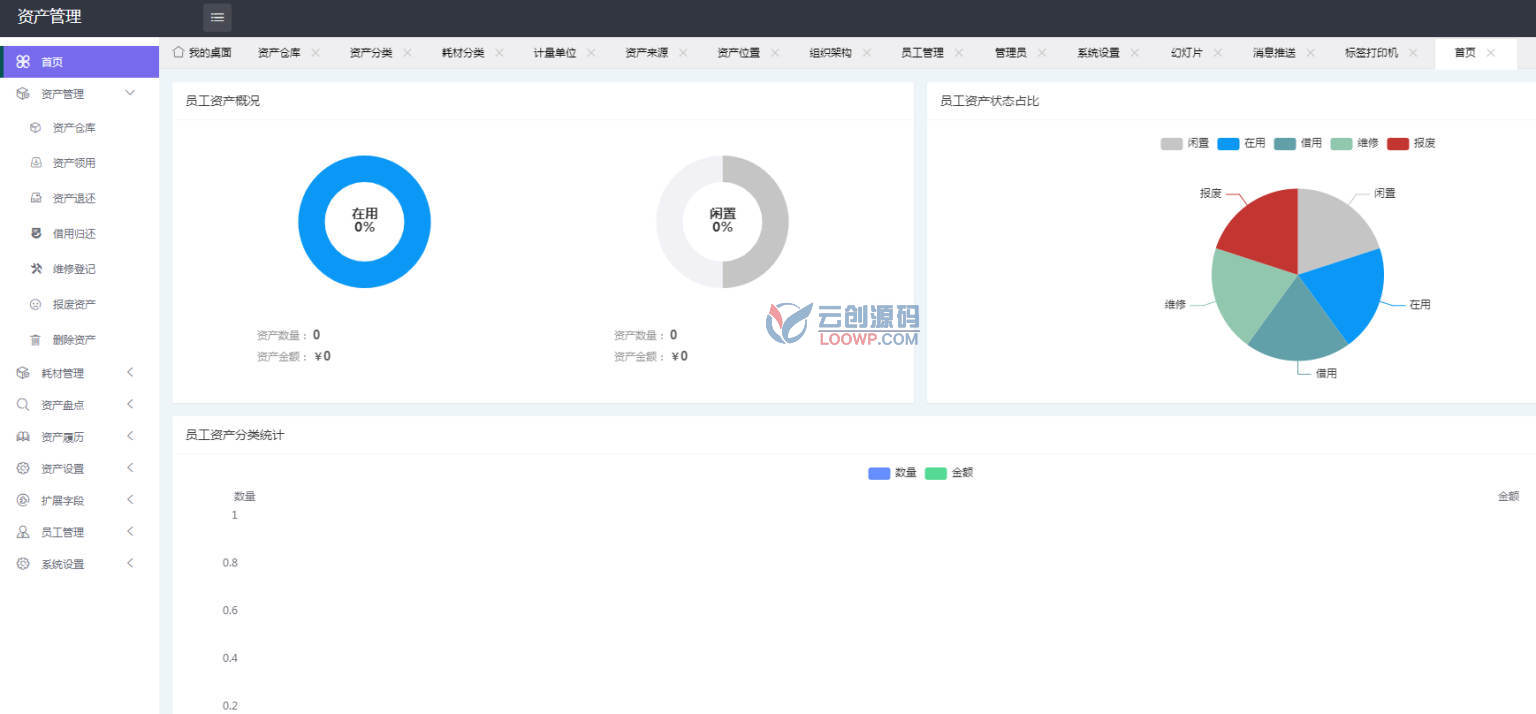Click the 扩展字段 icon in the sidebar
The image size is (1536, 714).
coord(23,500)
